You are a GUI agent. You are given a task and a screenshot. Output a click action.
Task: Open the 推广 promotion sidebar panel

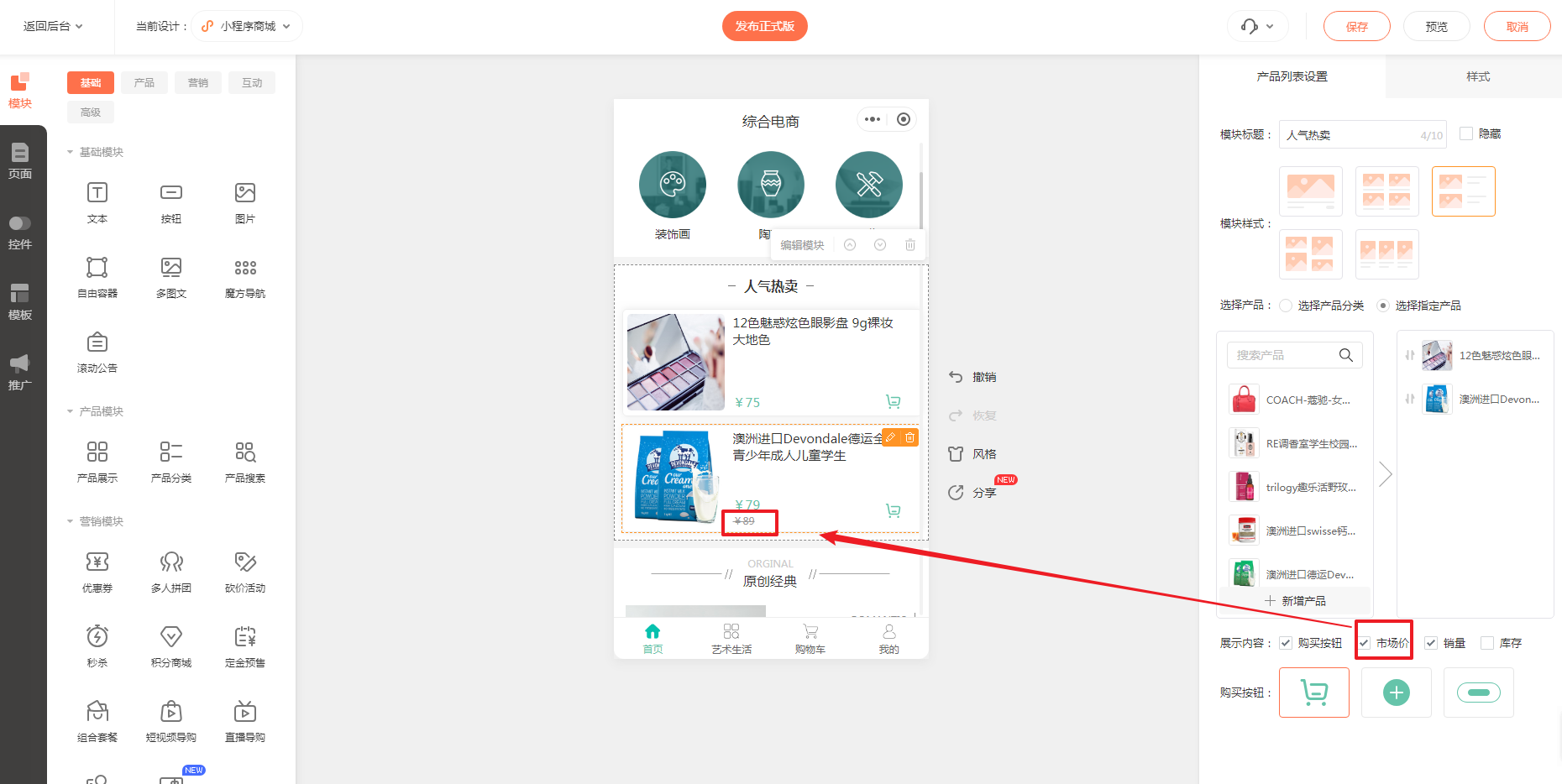click(20, 373)
